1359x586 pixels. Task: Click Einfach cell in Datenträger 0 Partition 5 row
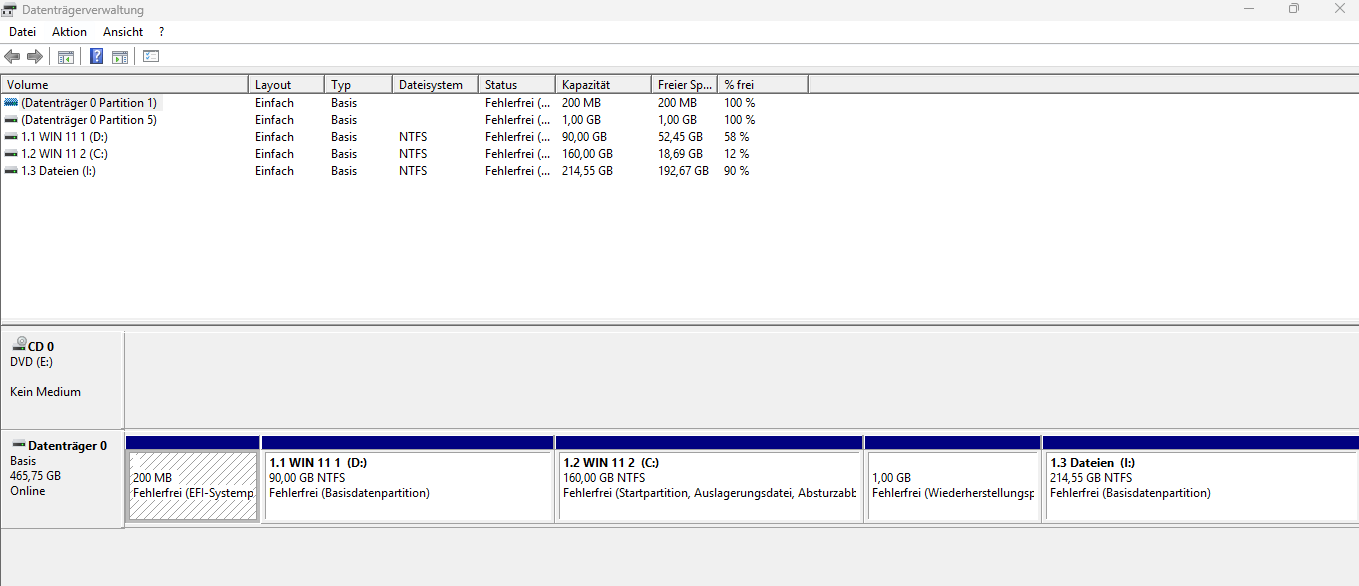(274, 120)
